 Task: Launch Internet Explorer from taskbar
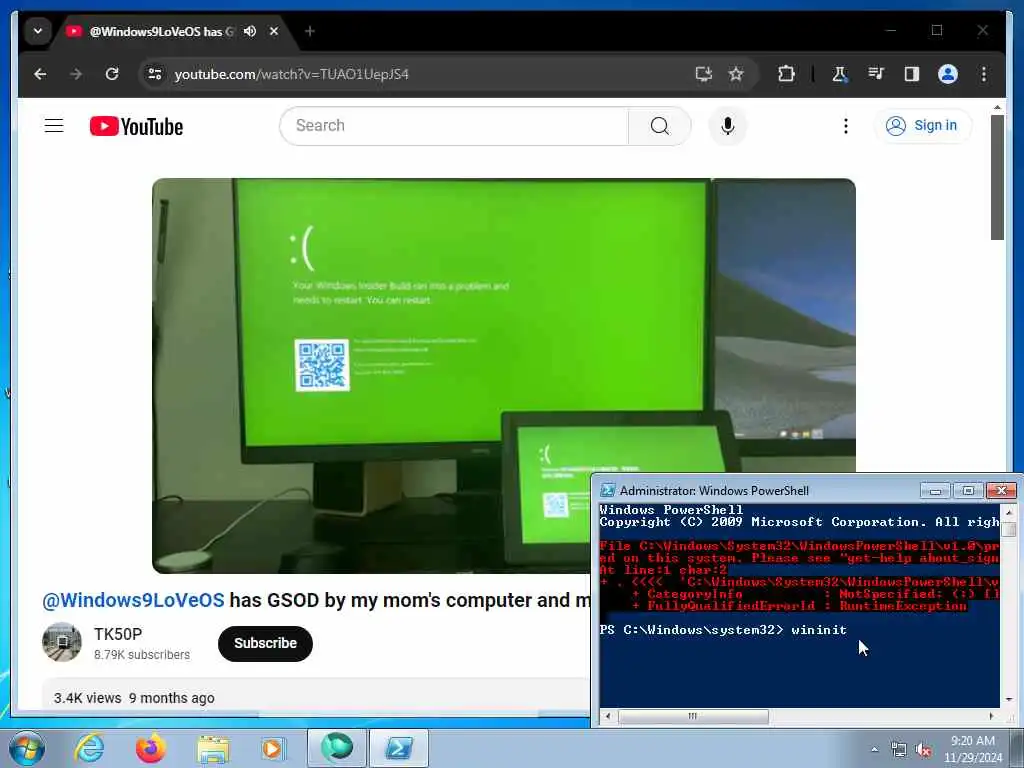pyautogui.click(x=89, y=748)
